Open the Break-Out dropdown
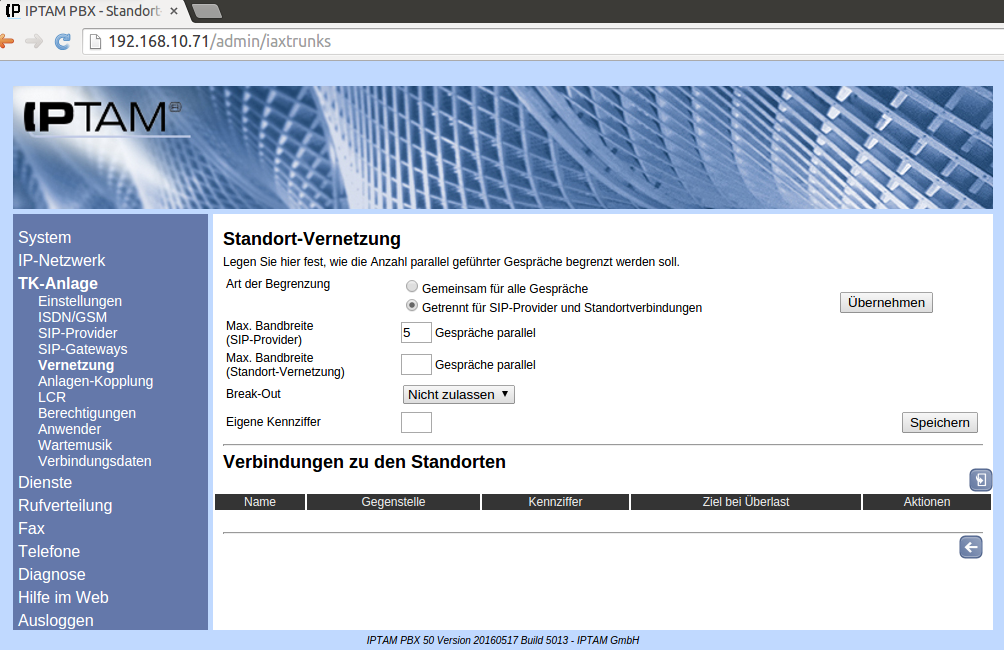The height and width of the screenshot is (650, 1004). click(458, 394)
